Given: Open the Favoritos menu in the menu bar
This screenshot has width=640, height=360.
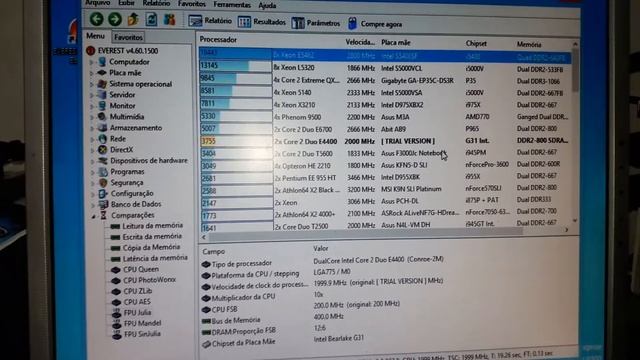Looking at the screenshot, I should point(191,4).
